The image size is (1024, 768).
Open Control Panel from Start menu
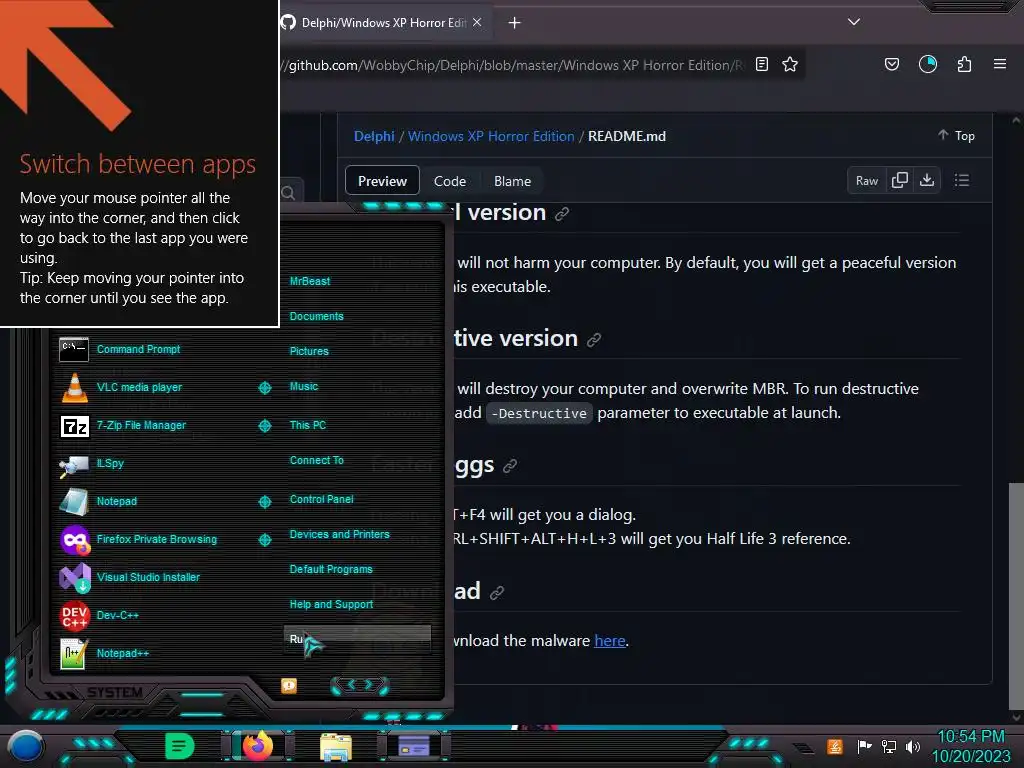pyautogui.click(x=321, y=499)
